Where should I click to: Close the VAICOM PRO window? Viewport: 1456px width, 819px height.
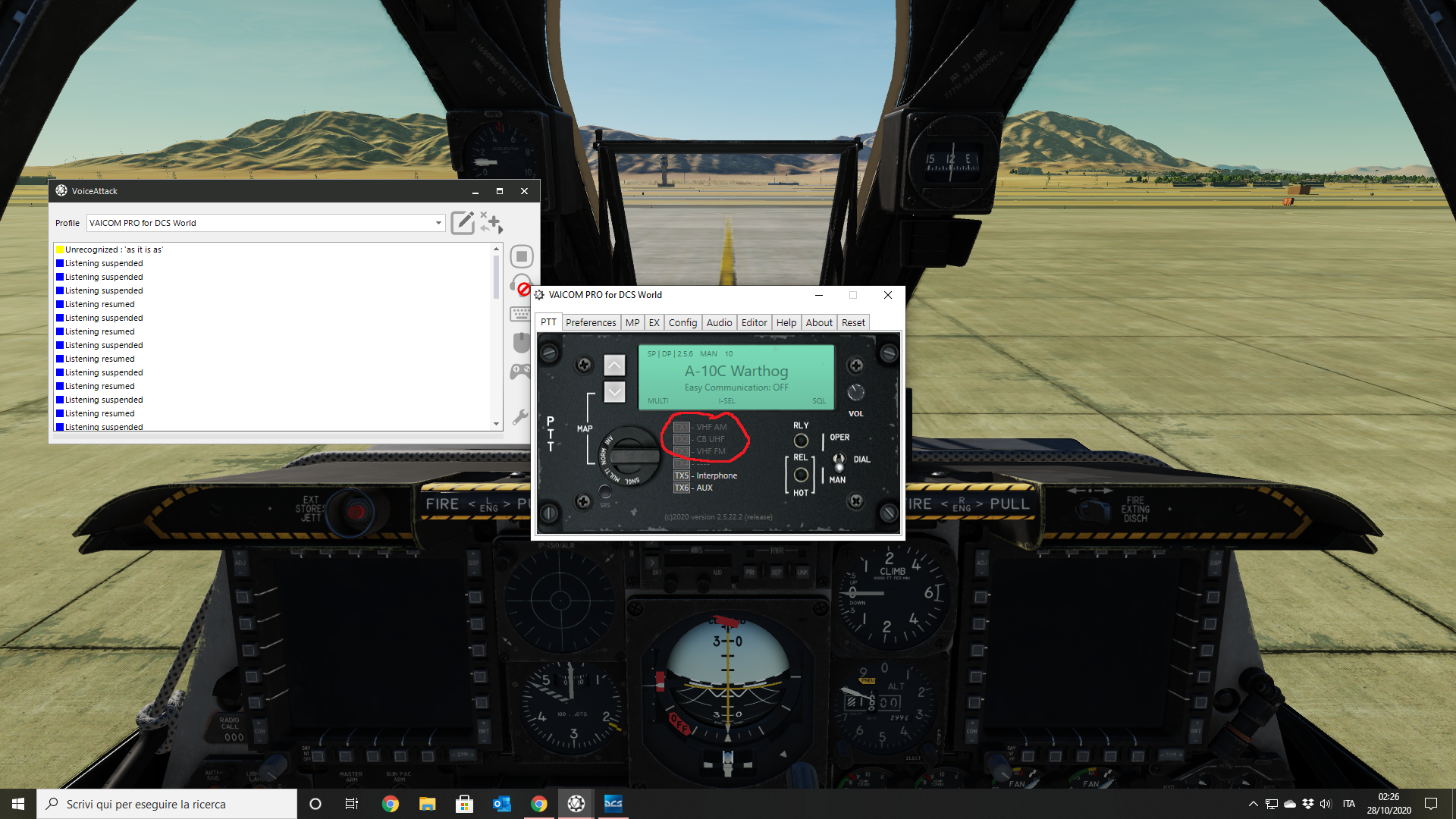888,295
